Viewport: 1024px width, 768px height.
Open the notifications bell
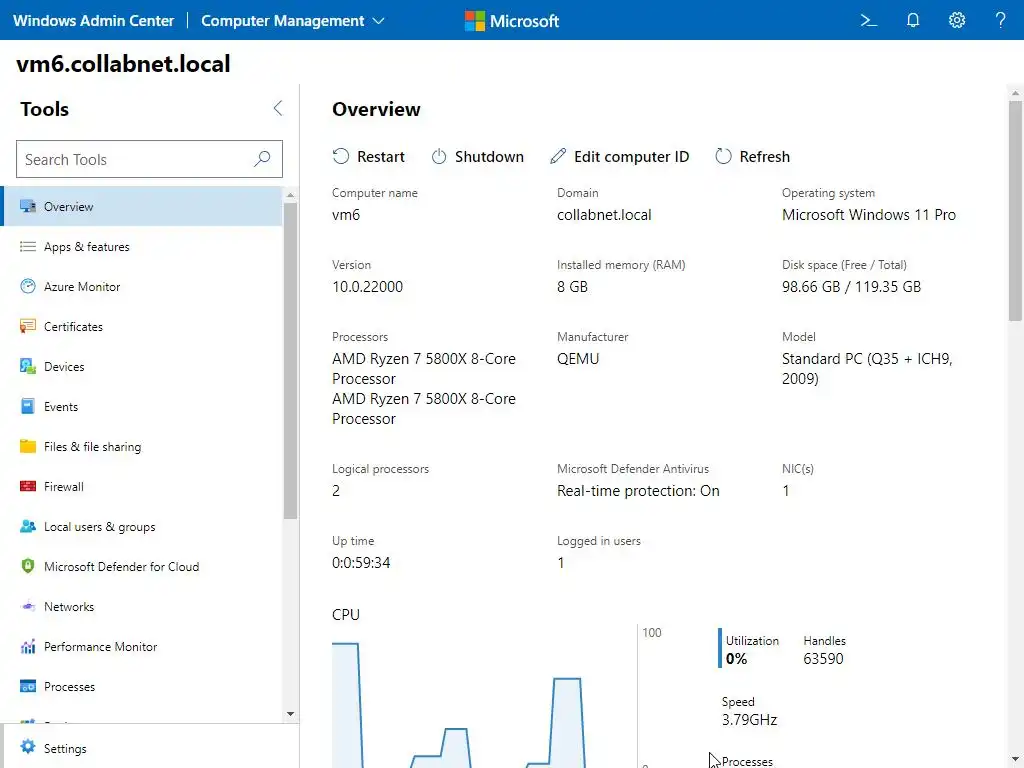(x=912, y=20)
